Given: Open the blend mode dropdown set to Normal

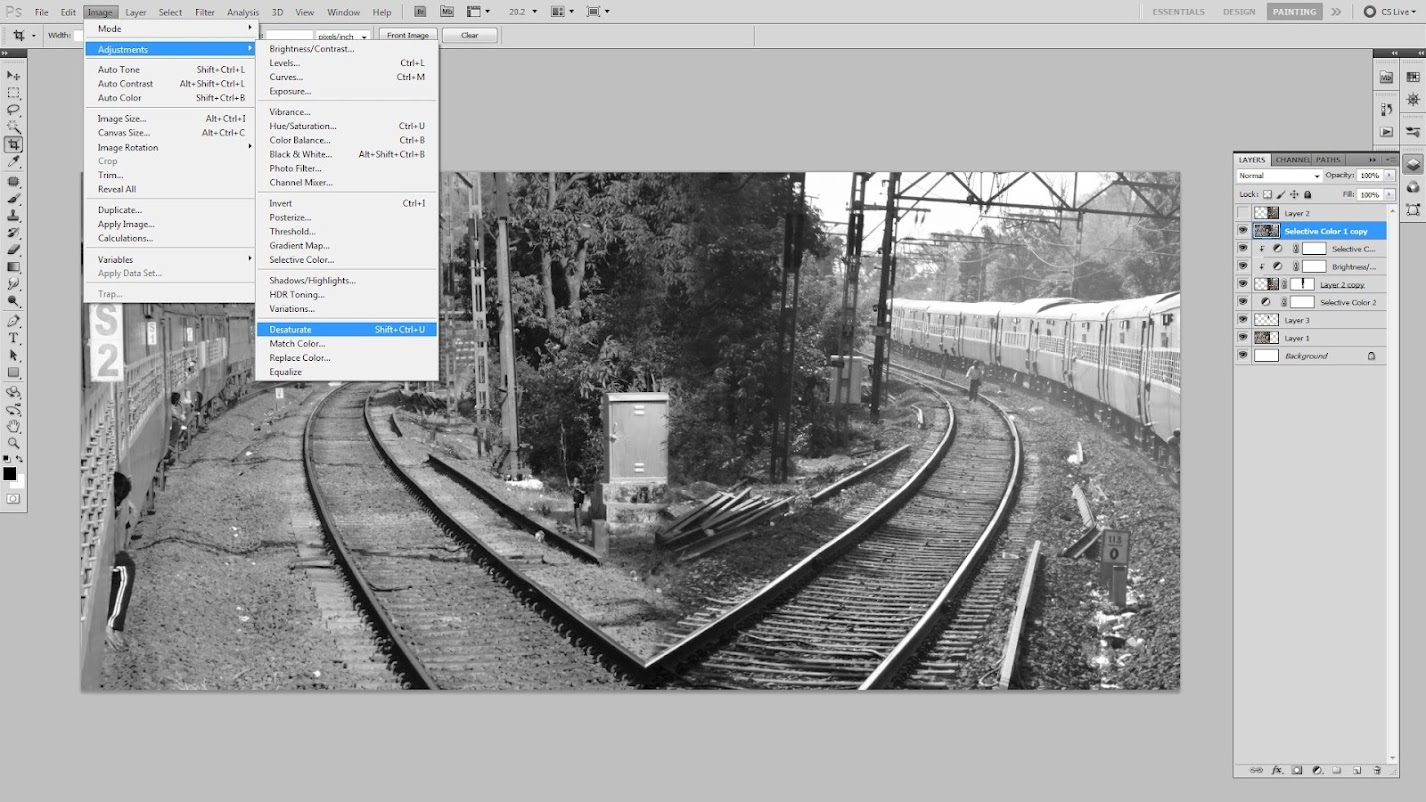Looking at the screenshot, I should pos(1279,176).
